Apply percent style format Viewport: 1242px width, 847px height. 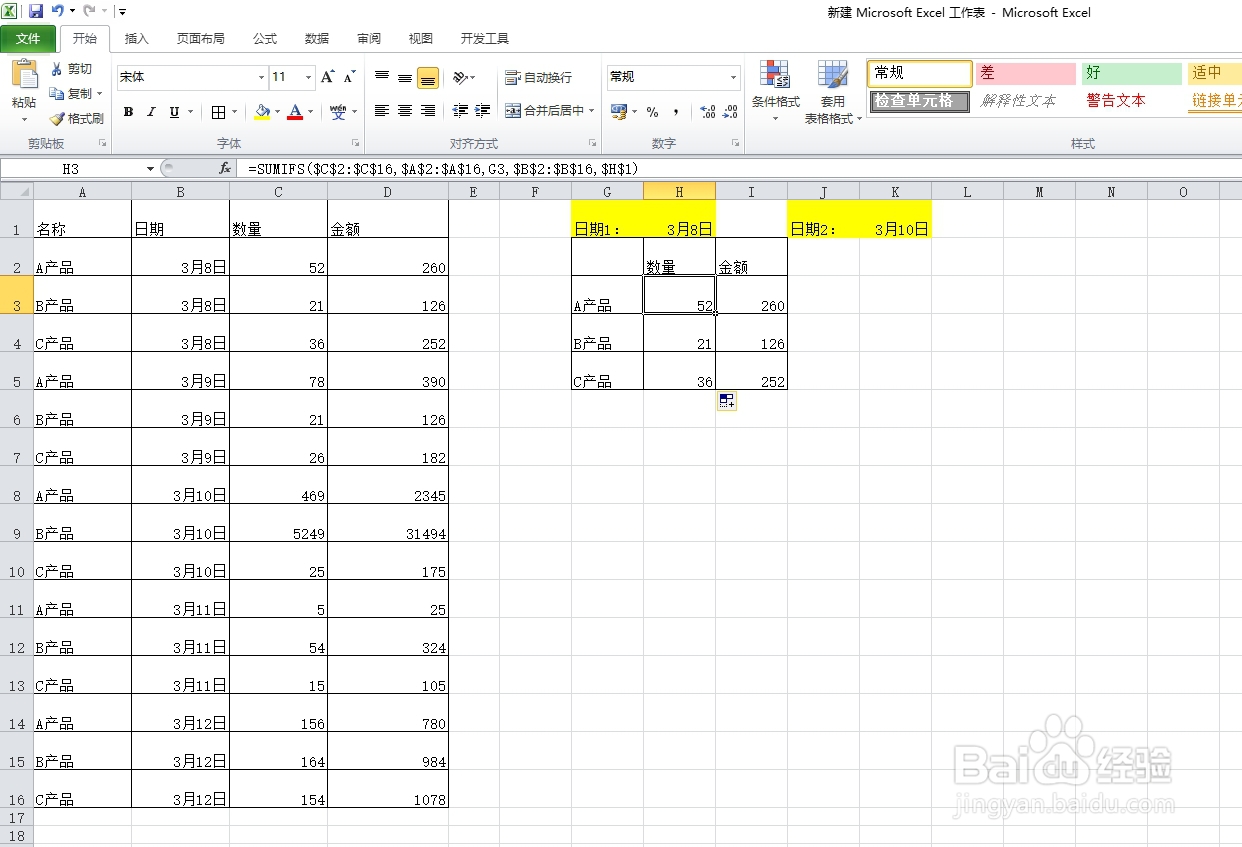(x=652, y=112)
